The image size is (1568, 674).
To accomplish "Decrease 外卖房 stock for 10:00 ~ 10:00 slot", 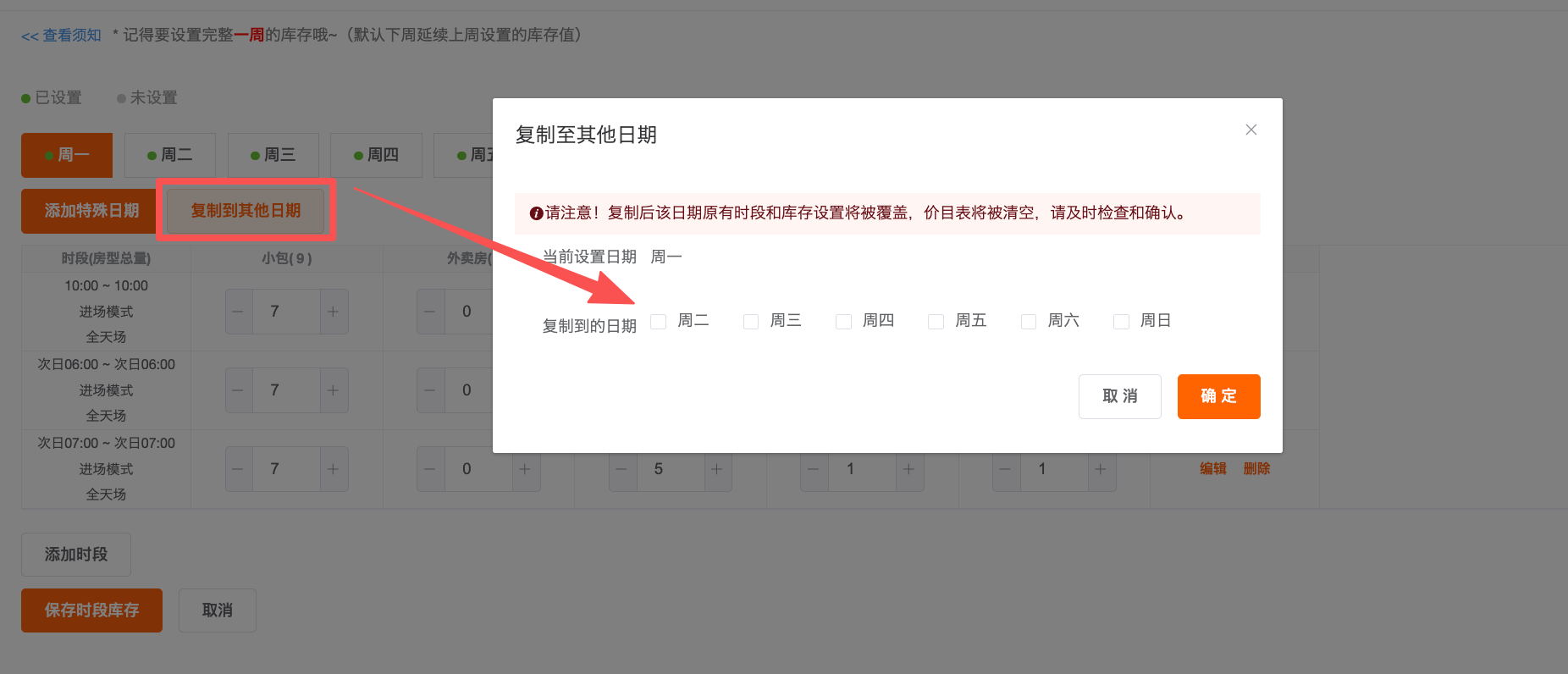I will (430, 312).
